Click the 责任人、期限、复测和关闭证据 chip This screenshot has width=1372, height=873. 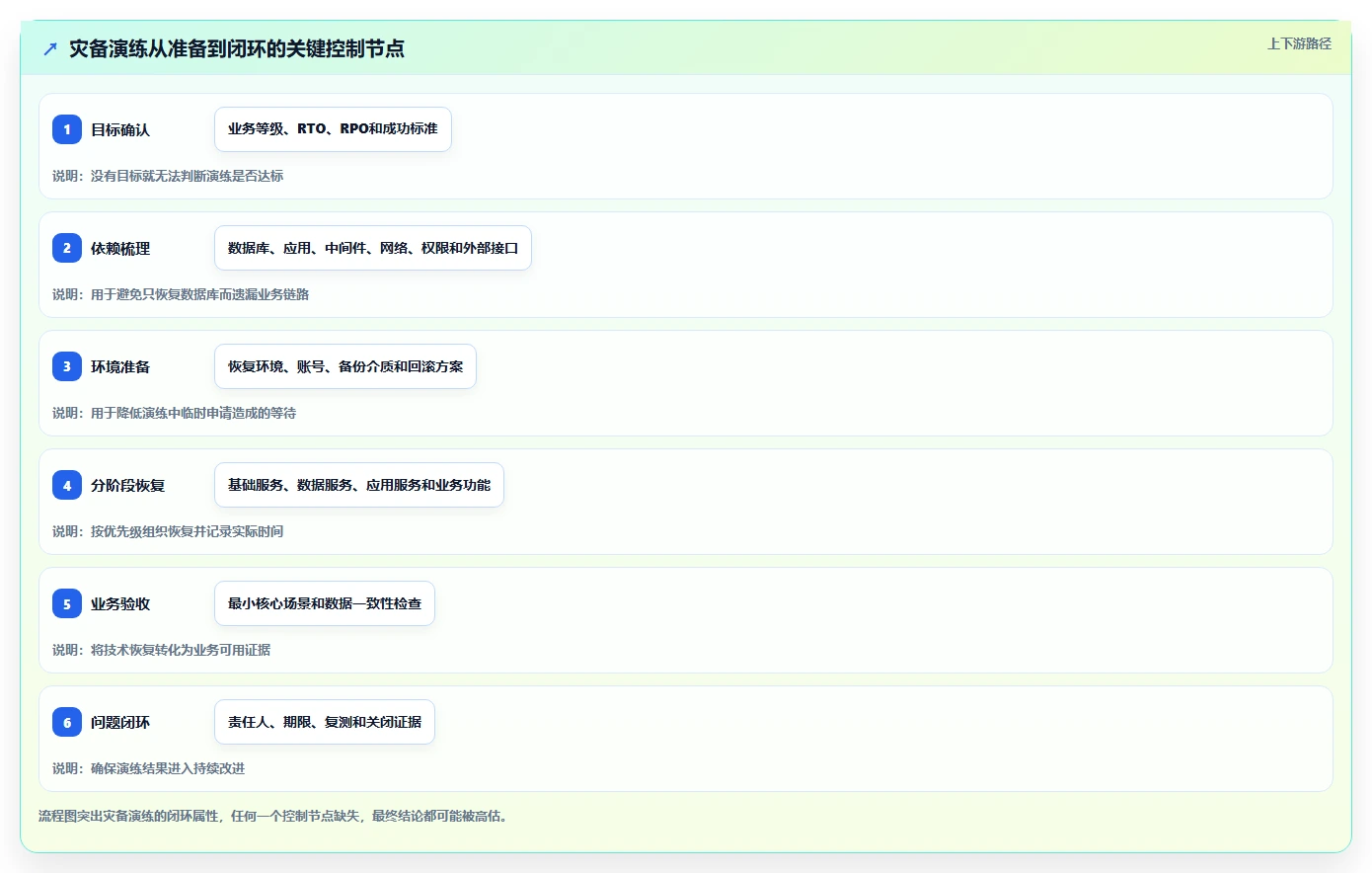click(325, 722)
